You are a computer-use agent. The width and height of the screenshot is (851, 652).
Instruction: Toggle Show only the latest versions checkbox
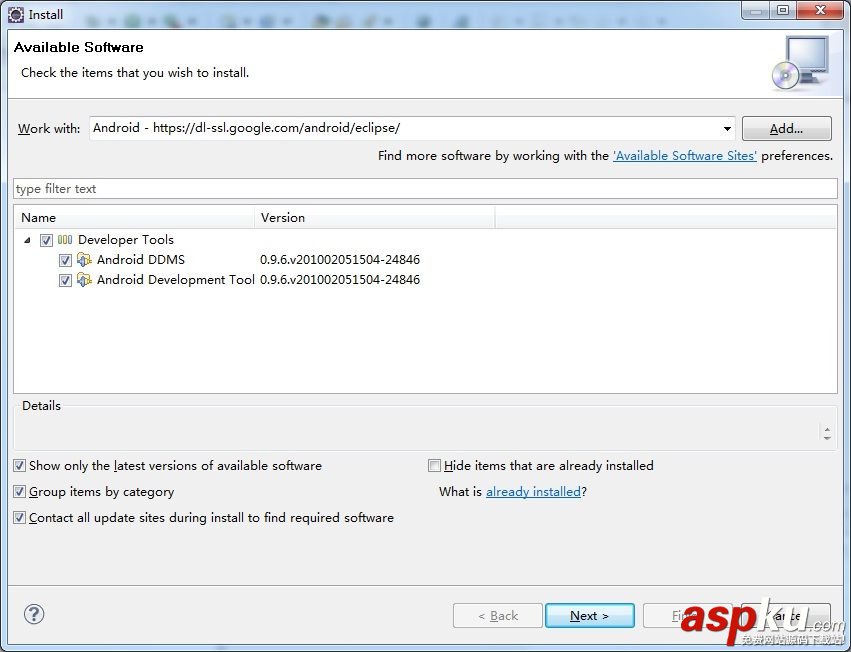click(20, 466)
